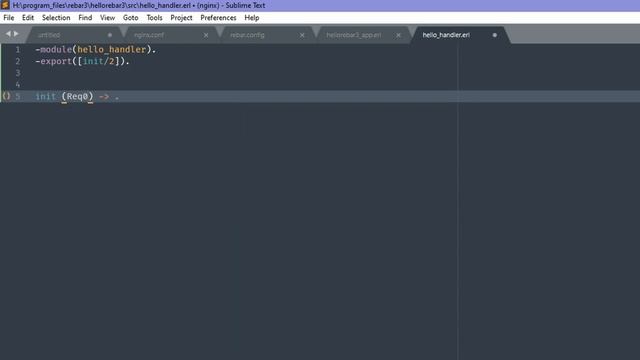This screenshot has width=640, height=360.
Task: Click init/2 in the export list
Action: 99,61
